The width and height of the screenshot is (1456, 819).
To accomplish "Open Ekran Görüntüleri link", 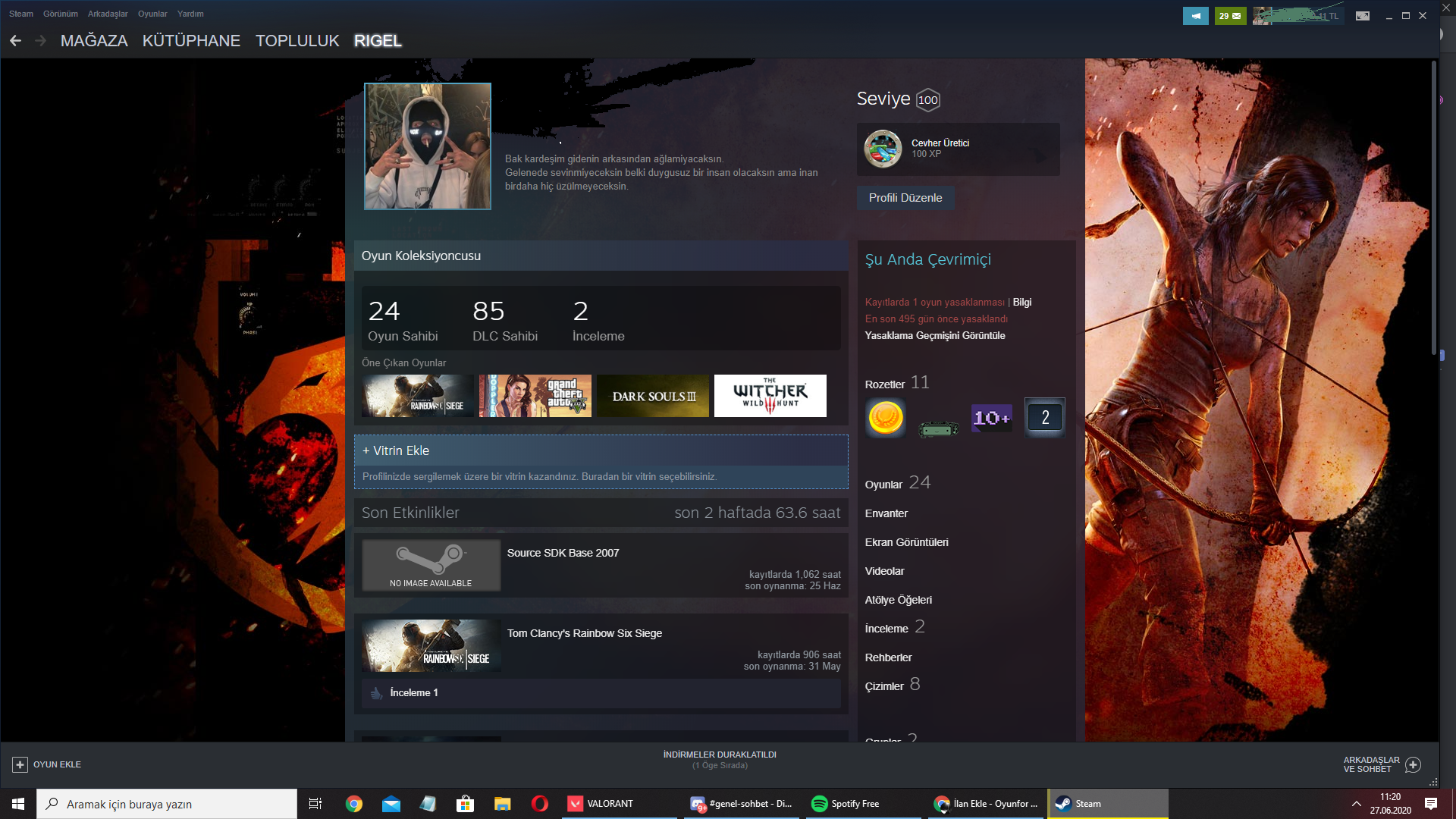I will (907, 542).
